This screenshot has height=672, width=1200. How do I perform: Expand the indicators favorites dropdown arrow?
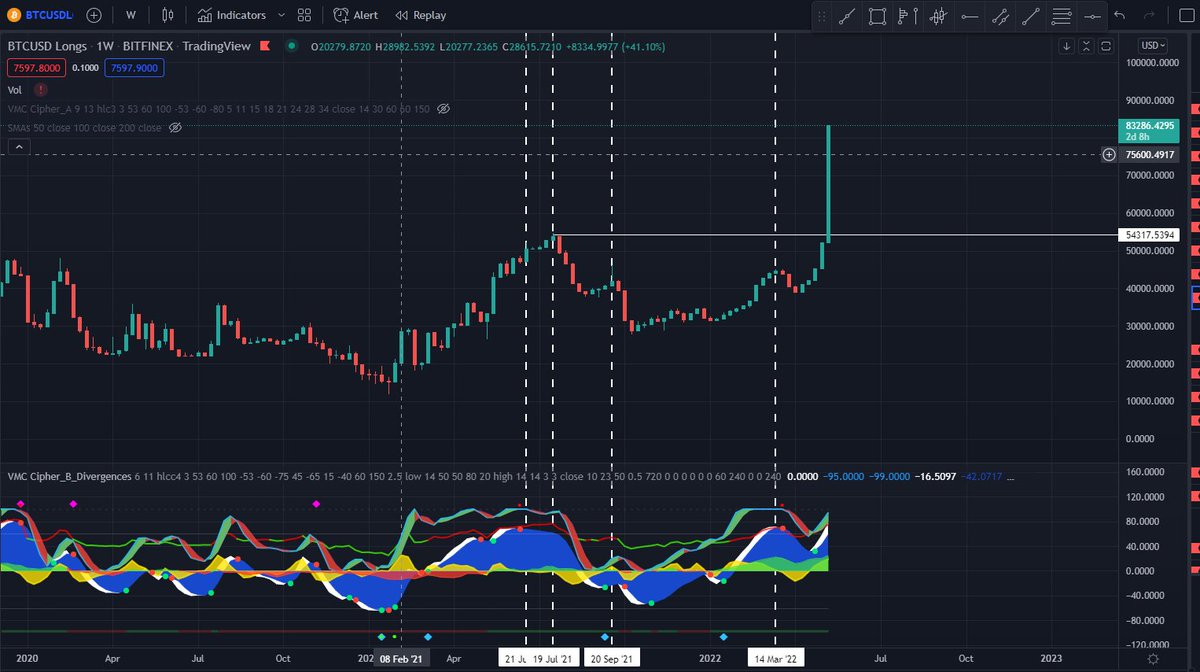click(x=281, y=15)
